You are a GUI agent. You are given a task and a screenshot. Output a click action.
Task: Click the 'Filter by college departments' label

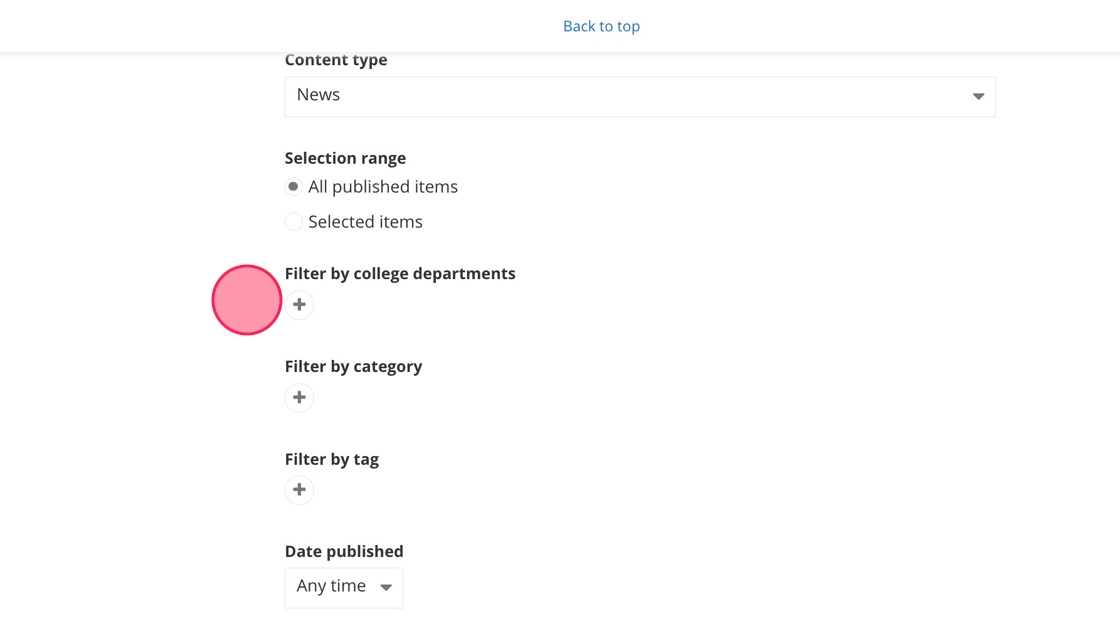[x=400, y=274]
